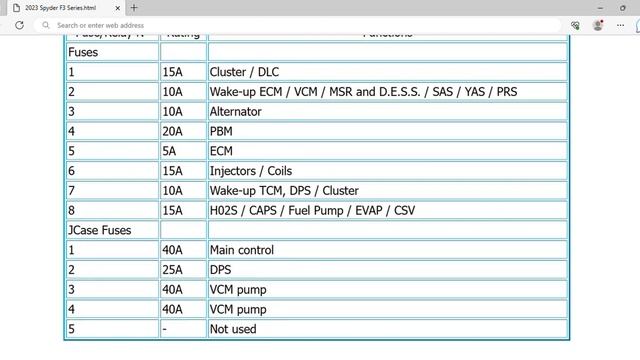Select the '10A' rating for Wake-up TCM row
Screen dimensions: 640x360
coord(183,191)
